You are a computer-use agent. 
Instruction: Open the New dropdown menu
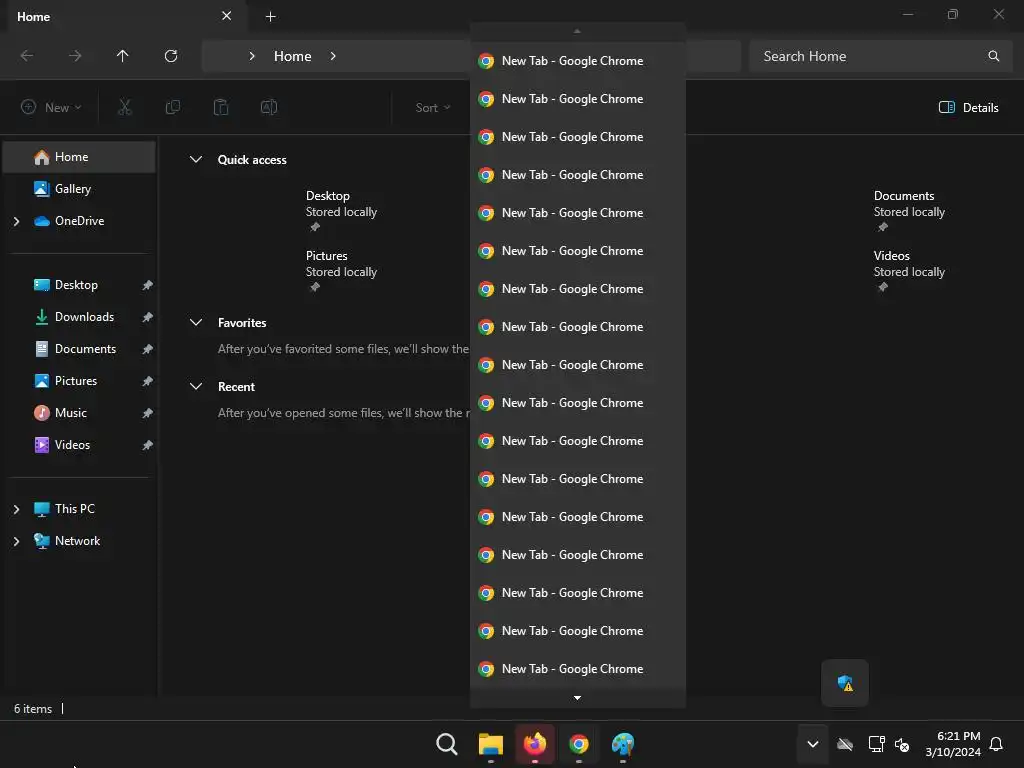pos(51,107)
